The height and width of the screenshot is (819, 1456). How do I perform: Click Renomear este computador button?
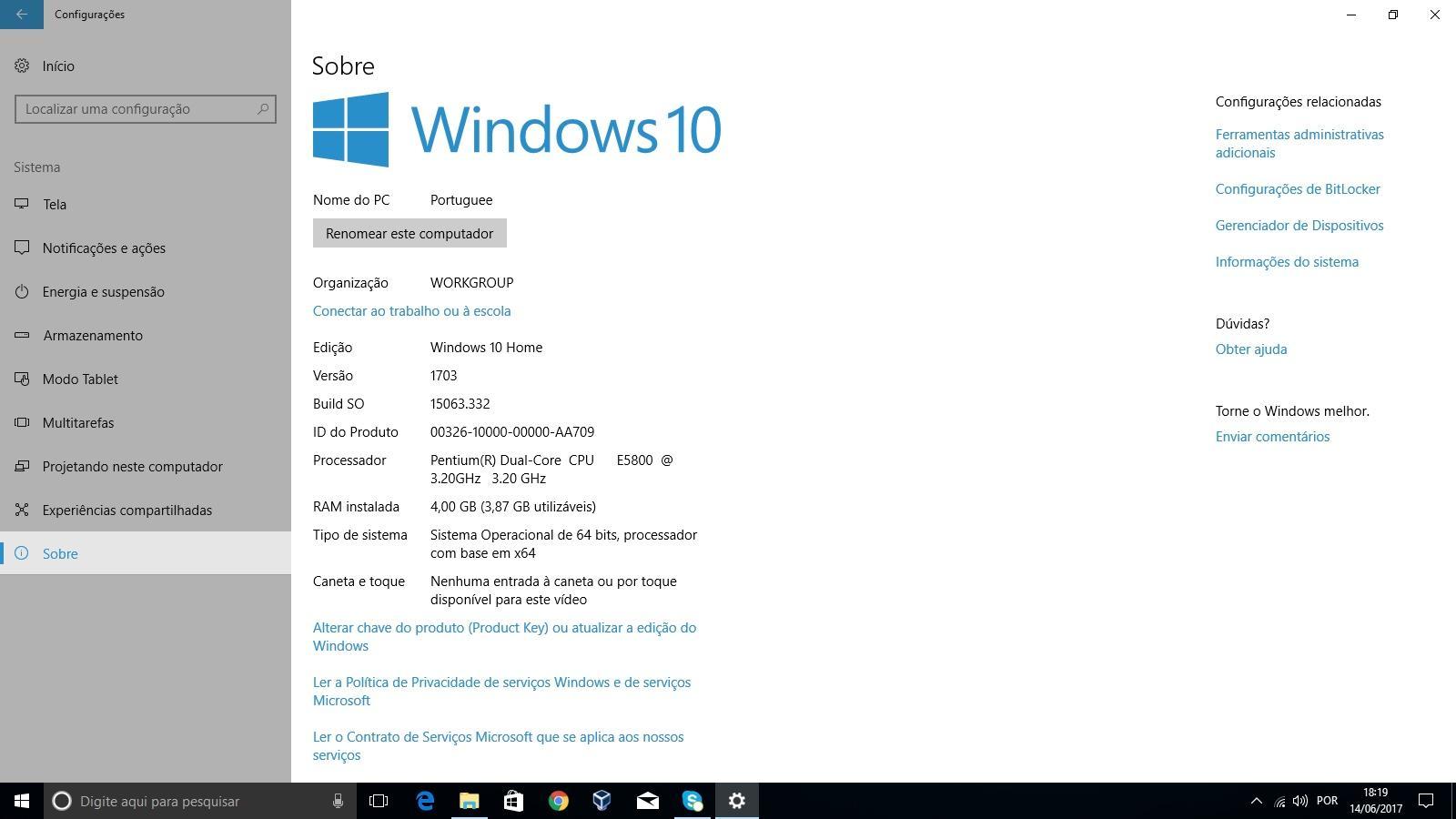pyautogui.click(x=409, y=233)
